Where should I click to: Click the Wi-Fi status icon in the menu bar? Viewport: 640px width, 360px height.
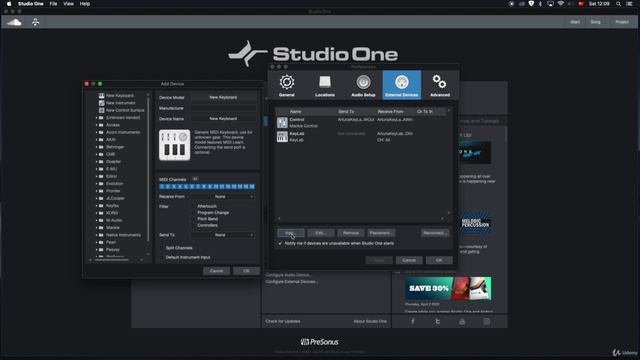[561, 4]
